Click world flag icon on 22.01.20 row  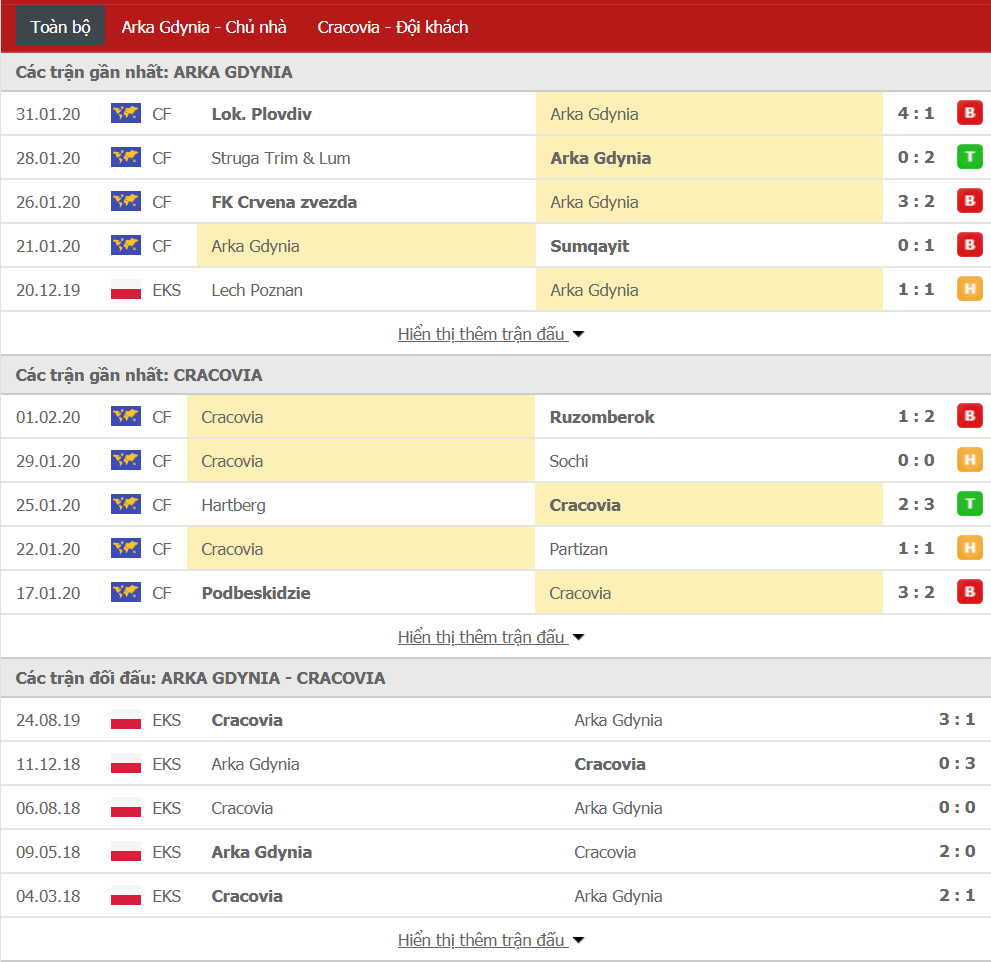[126, 549]
